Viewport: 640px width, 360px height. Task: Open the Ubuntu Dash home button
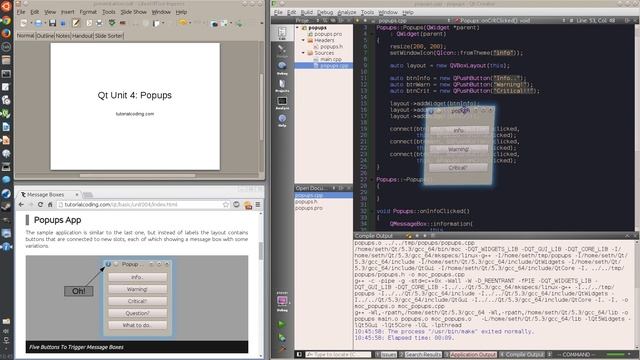(6, 6)
